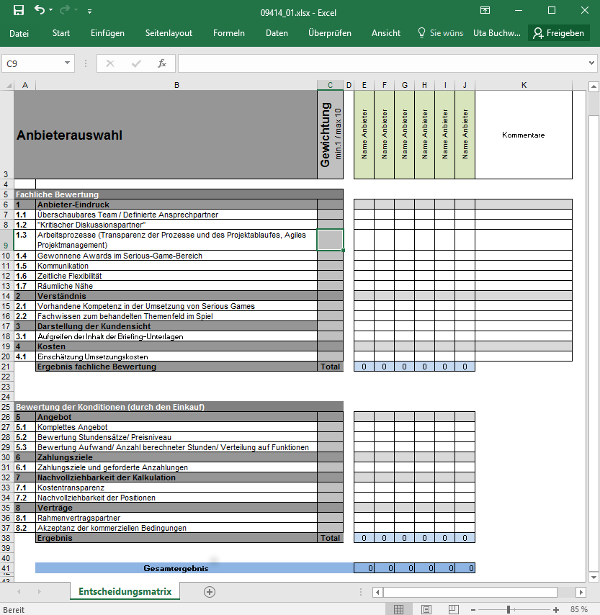Select the Entscheidungsmatrix sheet tab
This screenshot has height=615, width=600.
pos(130,591)
